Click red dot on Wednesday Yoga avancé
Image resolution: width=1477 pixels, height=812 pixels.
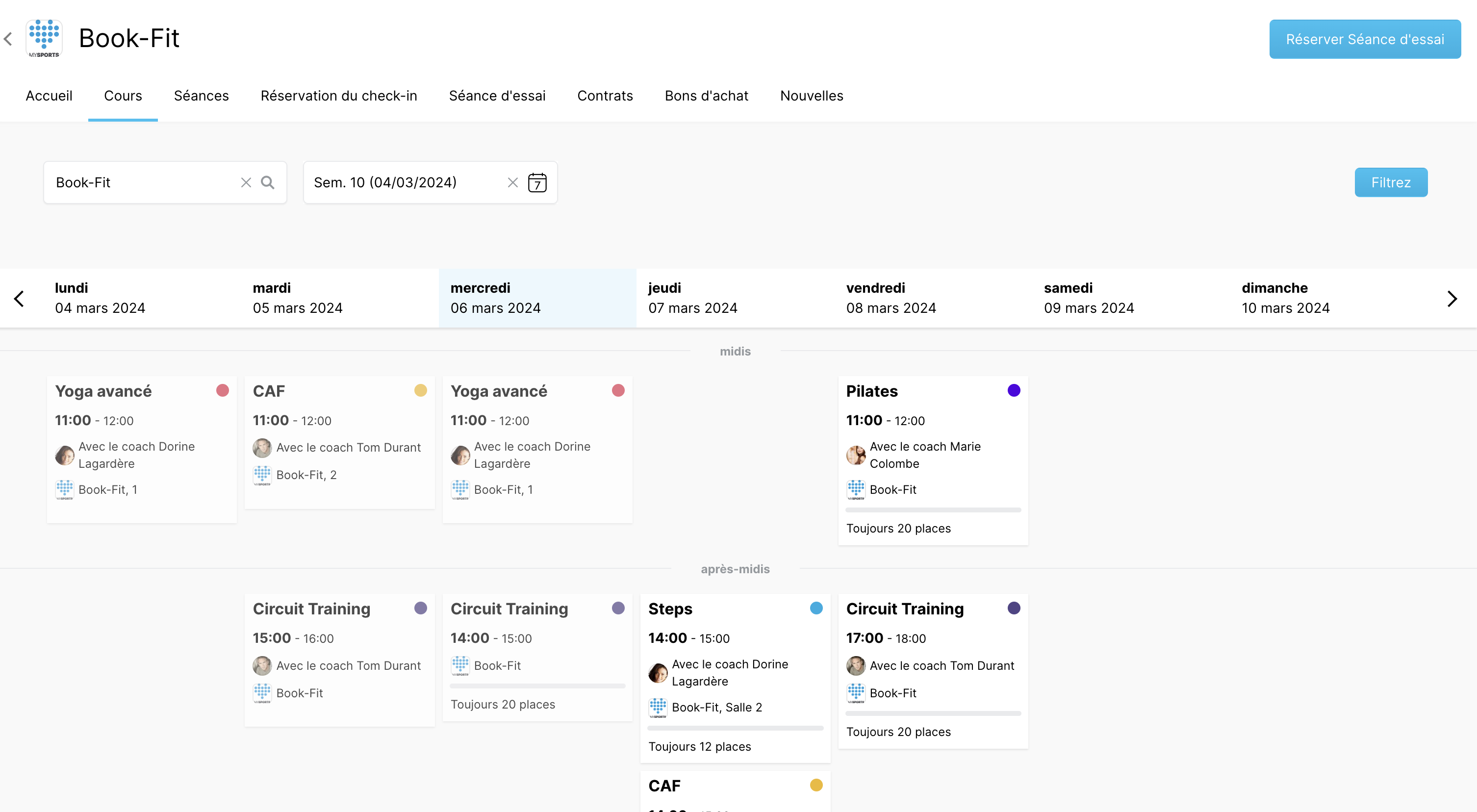(x=618, y=390)
